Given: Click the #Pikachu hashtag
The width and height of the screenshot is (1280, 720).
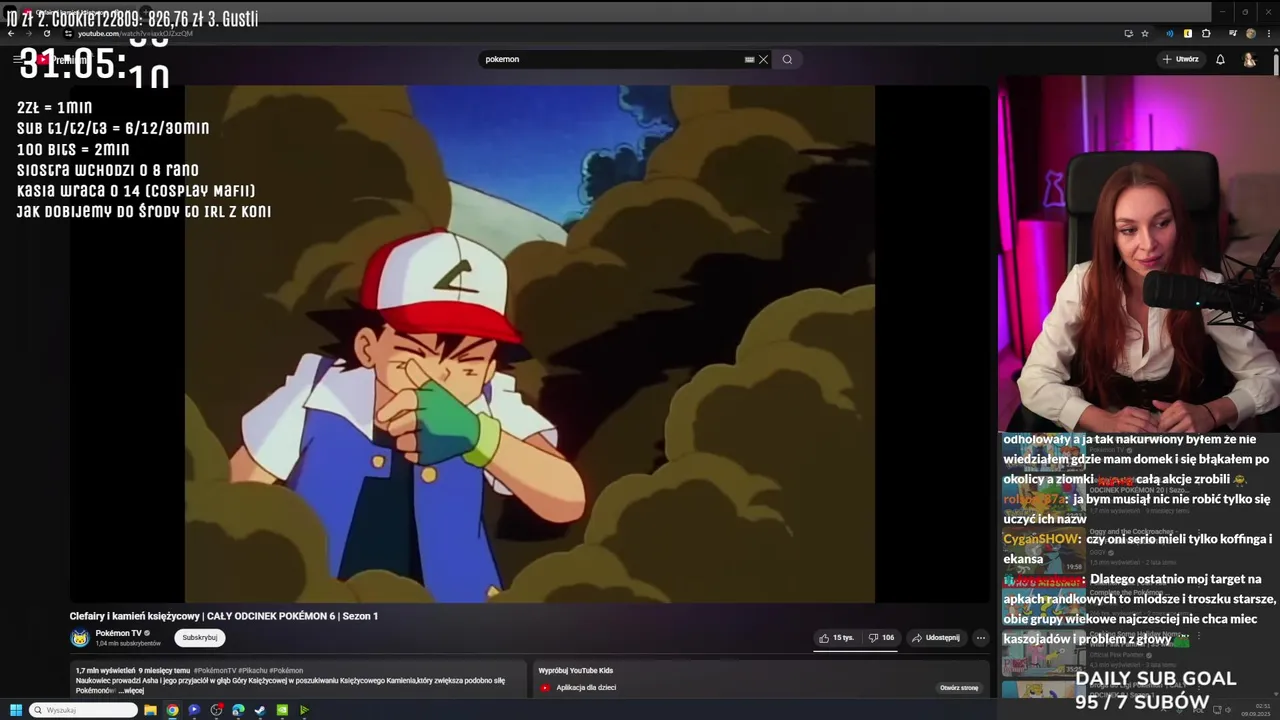Looking at the screenshot, I should [x=253, y=670].
